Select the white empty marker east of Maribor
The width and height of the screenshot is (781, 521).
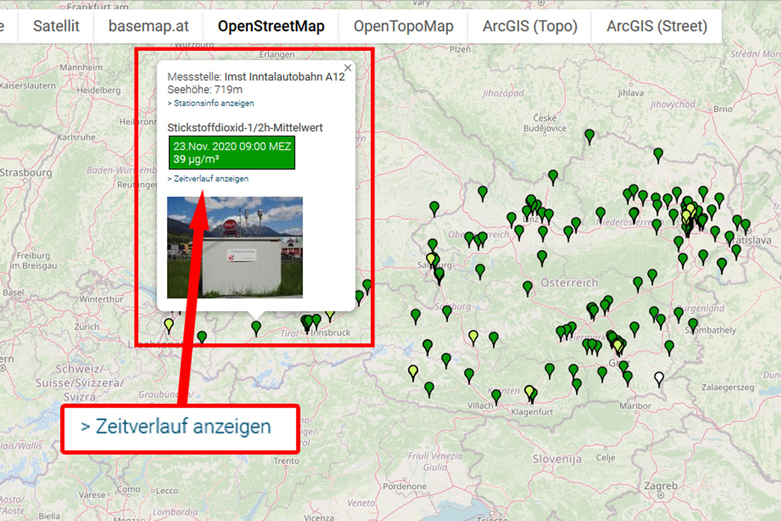tap(659, 379)
